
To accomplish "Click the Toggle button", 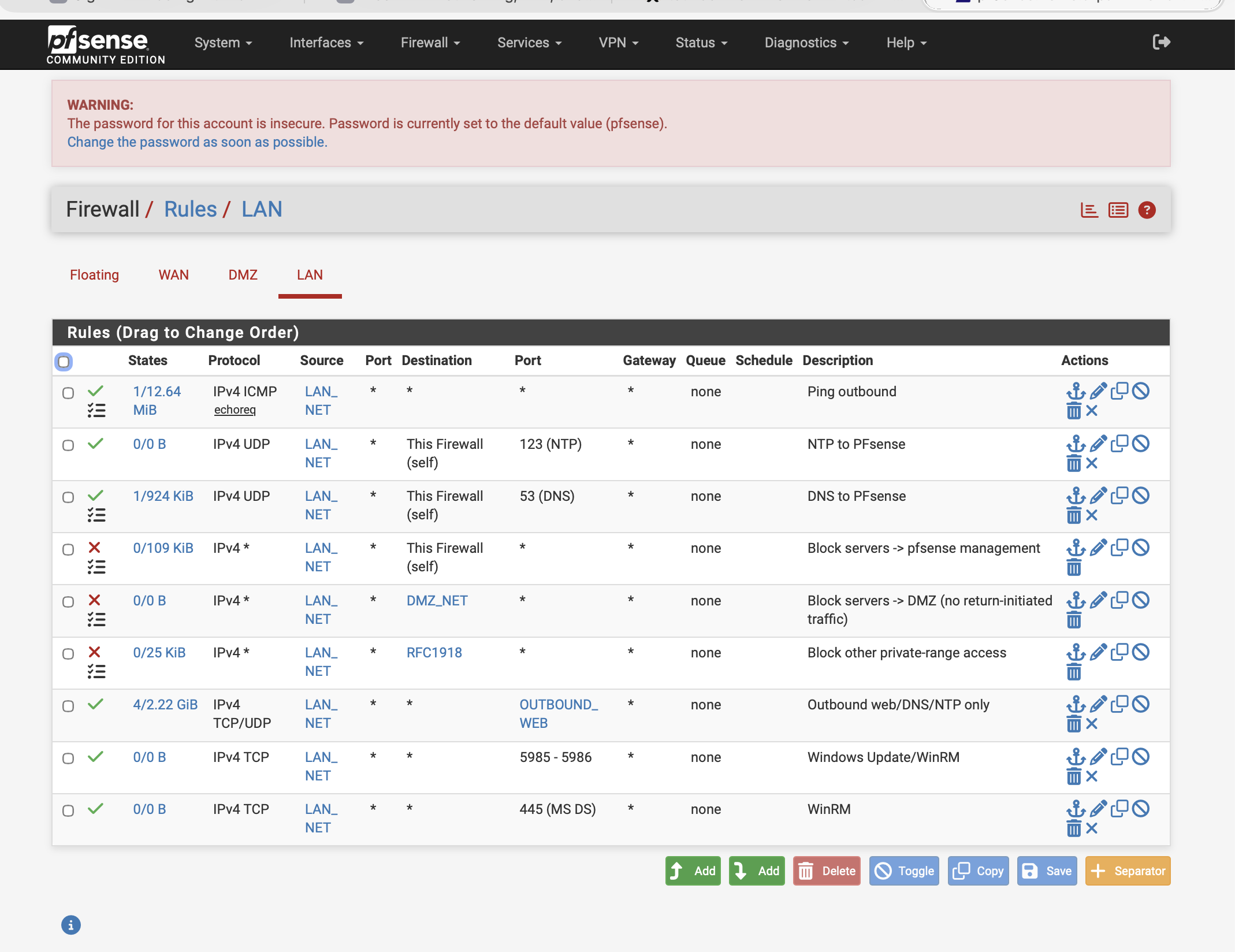I will [904, 871].
